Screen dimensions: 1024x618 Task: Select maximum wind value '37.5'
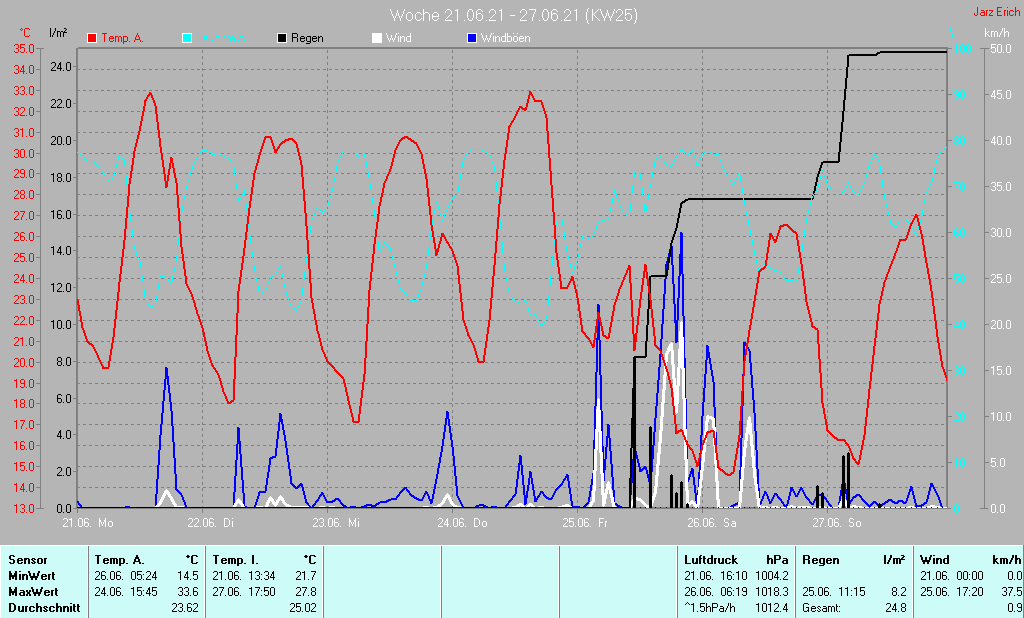(x=1012, y=591)
